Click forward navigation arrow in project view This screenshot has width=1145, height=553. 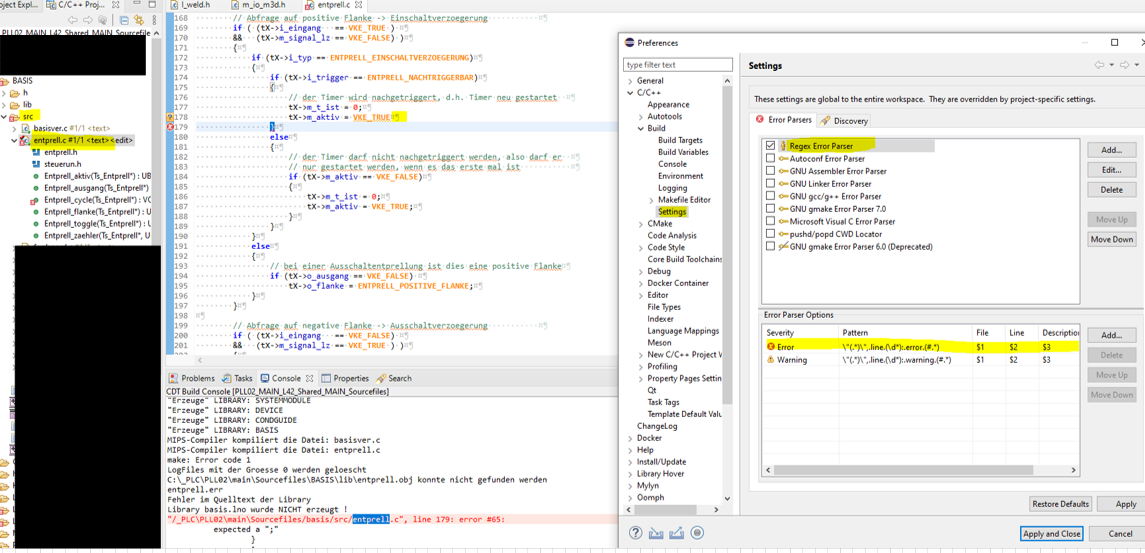click(88, 20)
